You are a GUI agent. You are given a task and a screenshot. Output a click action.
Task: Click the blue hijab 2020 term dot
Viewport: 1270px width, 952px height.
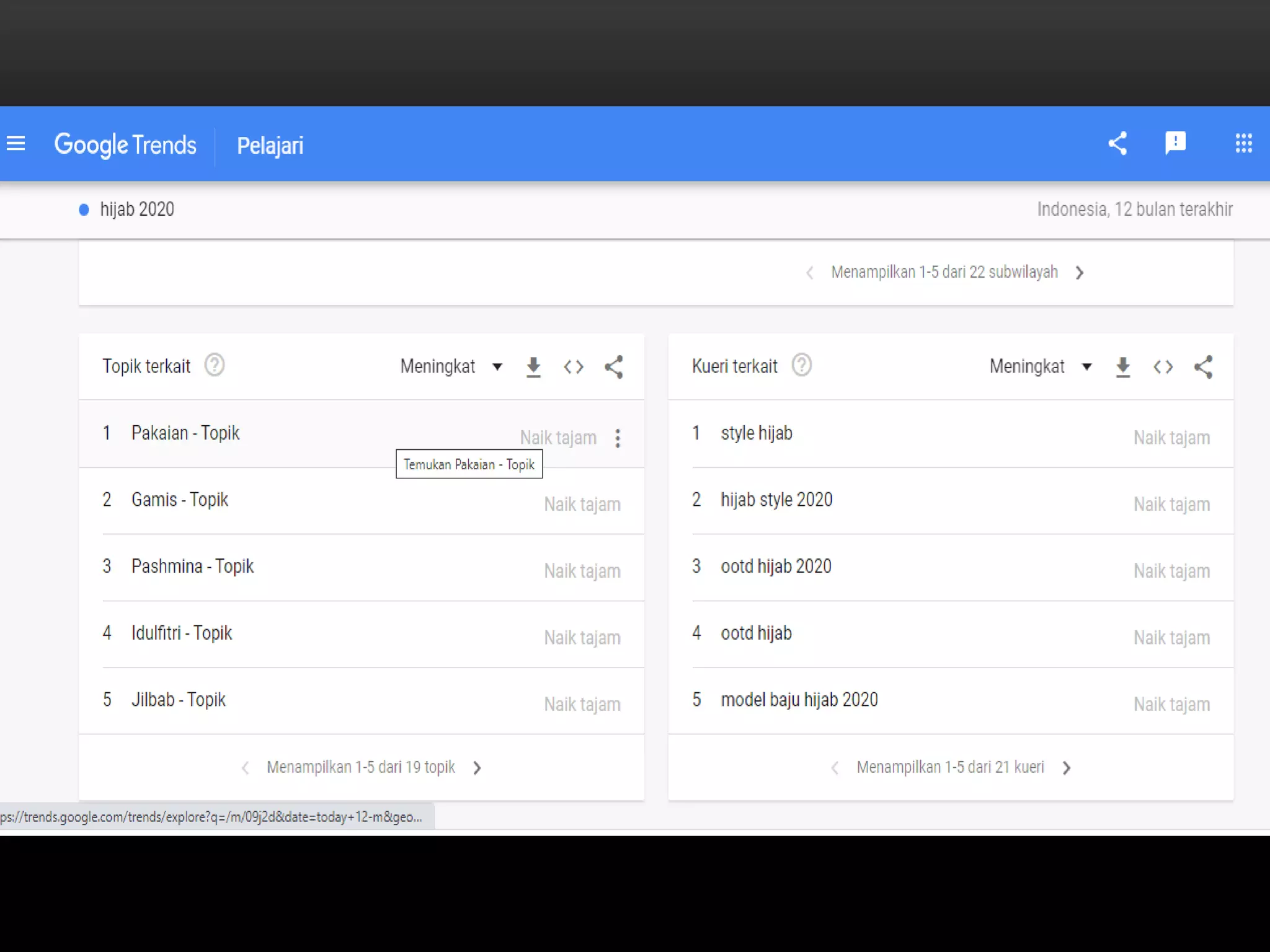point(84,210)
